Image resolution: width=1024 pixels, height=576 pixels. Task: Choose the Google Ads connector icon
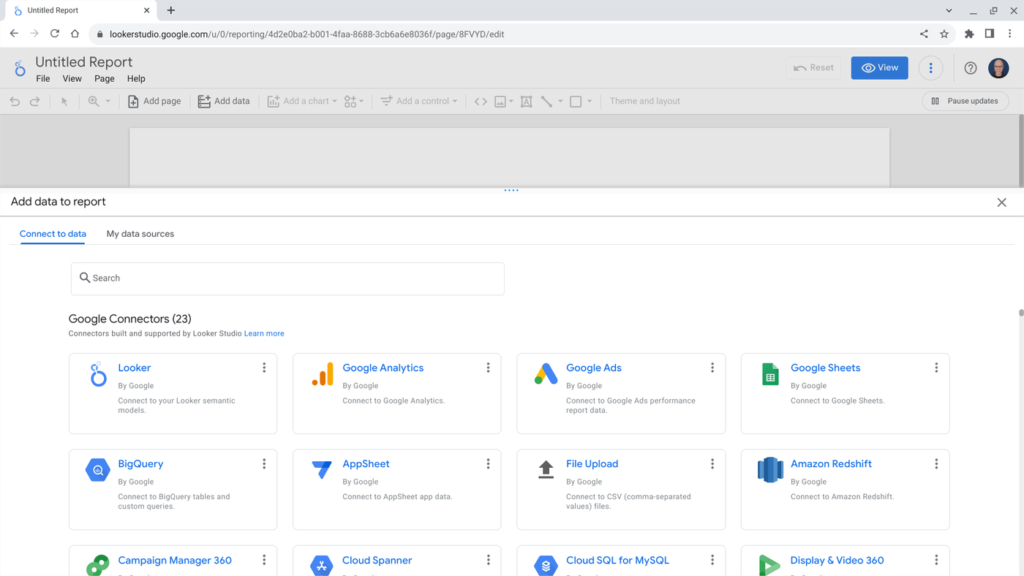pos(546,375)
